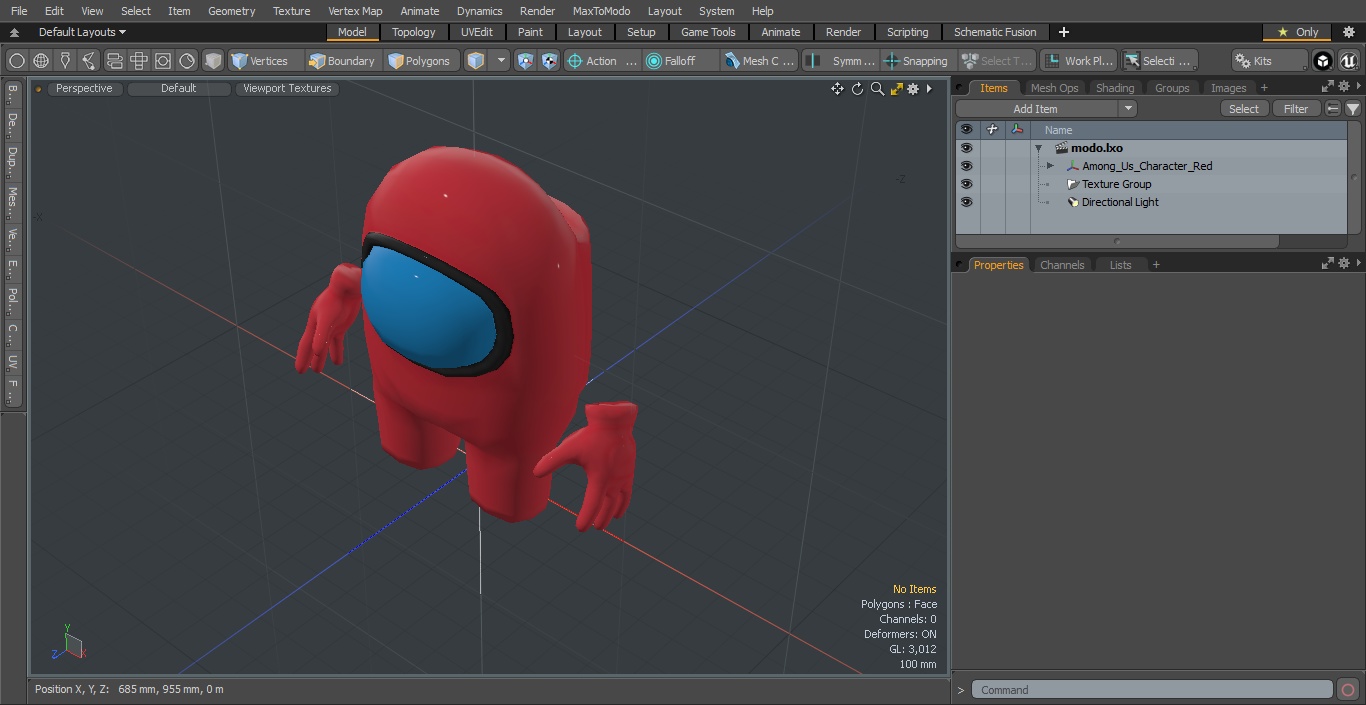
Task: Open the Action Center tool
Action: click(602, 61)
